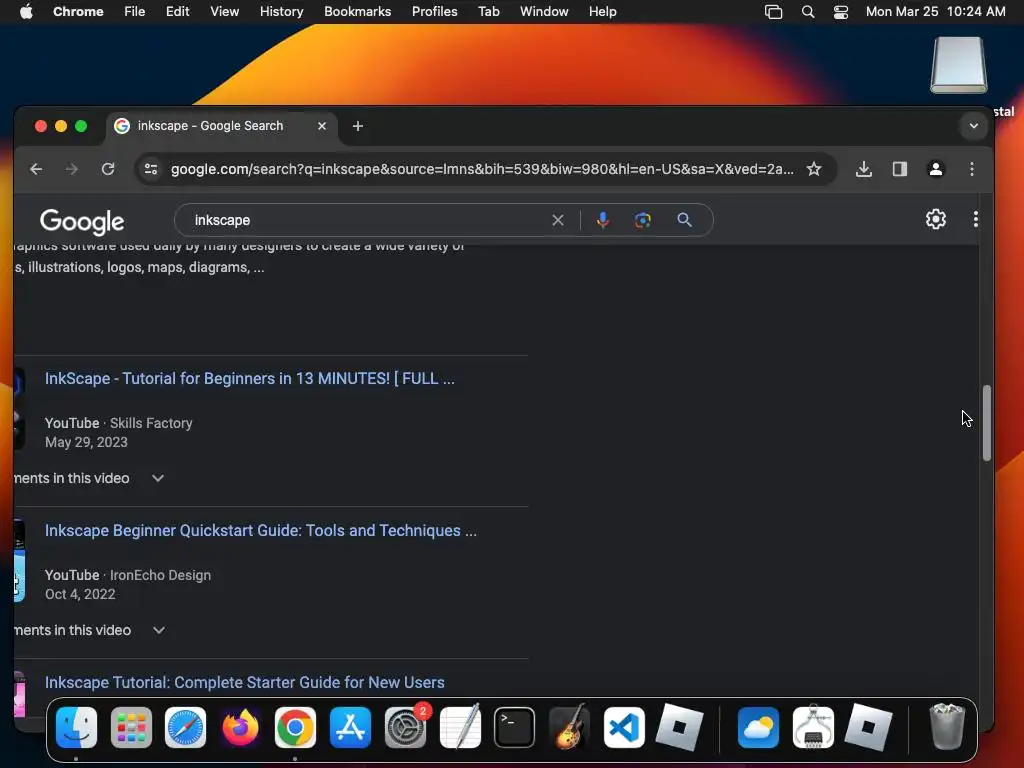Click the "Oct 4, 2022" video date text

80,594
